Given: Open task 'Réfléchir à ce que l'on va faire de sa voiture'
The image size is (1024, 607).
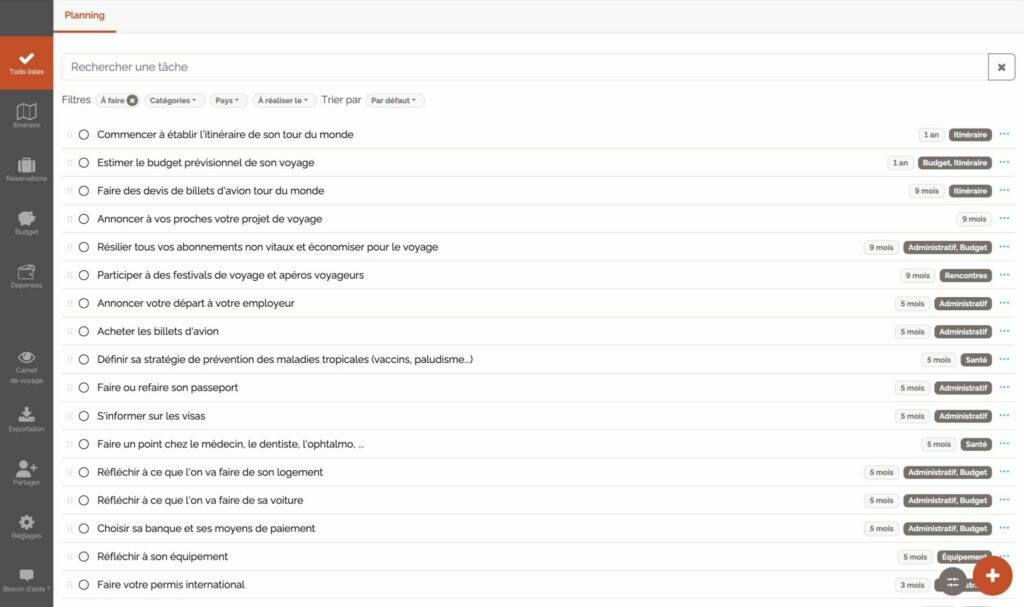Looking at the screenshot, I should click(x=200, y=500).
